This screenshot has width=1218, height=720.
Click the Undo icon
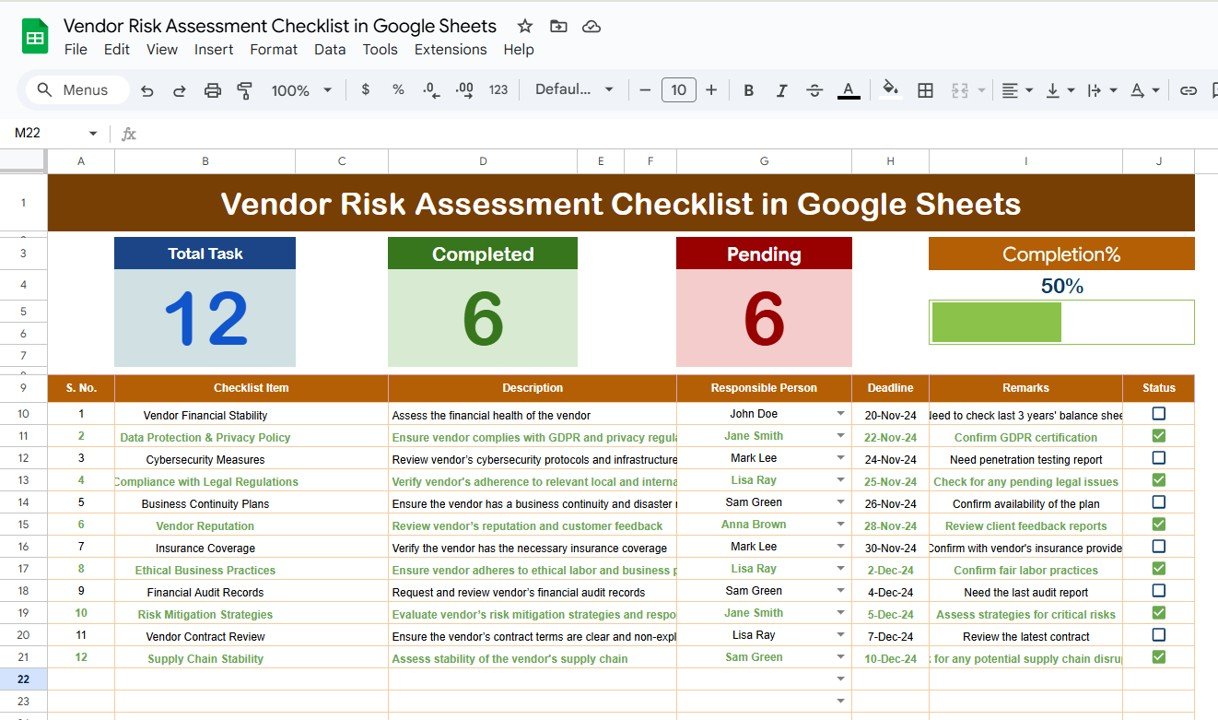tap(147, 90)
